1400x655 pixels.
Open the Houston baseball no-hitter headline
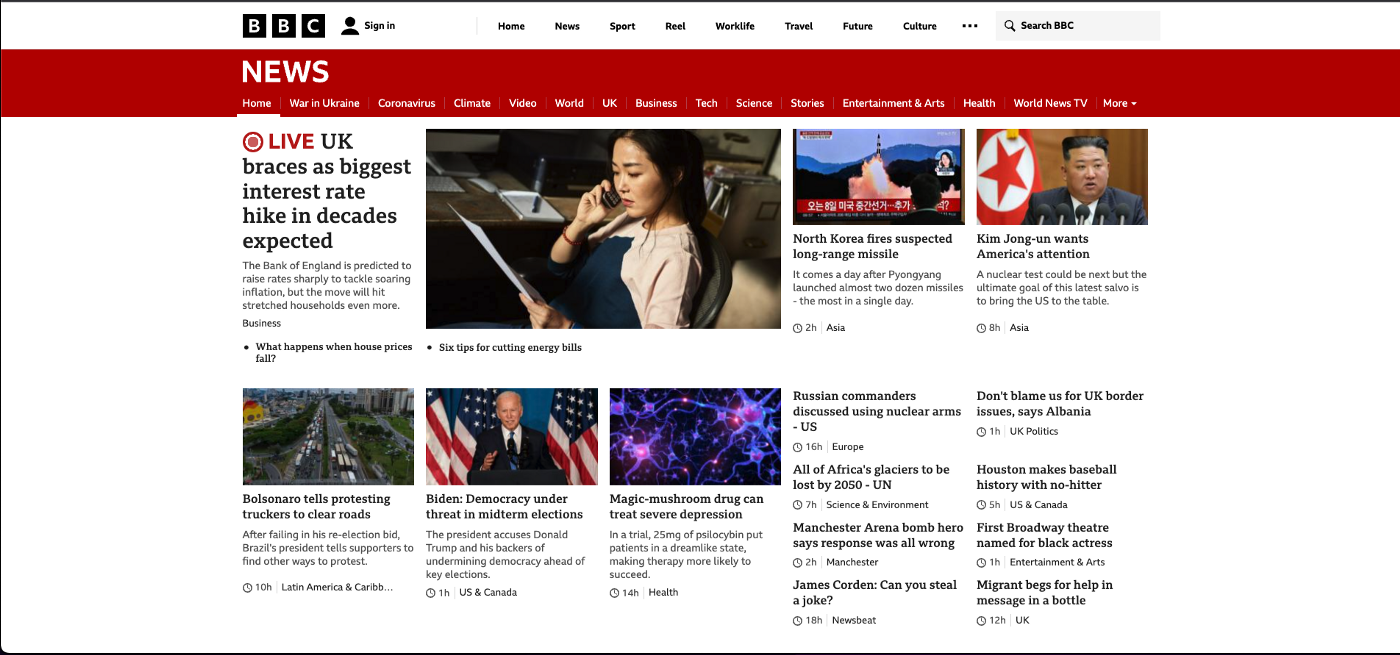(x=1047, y=477)
